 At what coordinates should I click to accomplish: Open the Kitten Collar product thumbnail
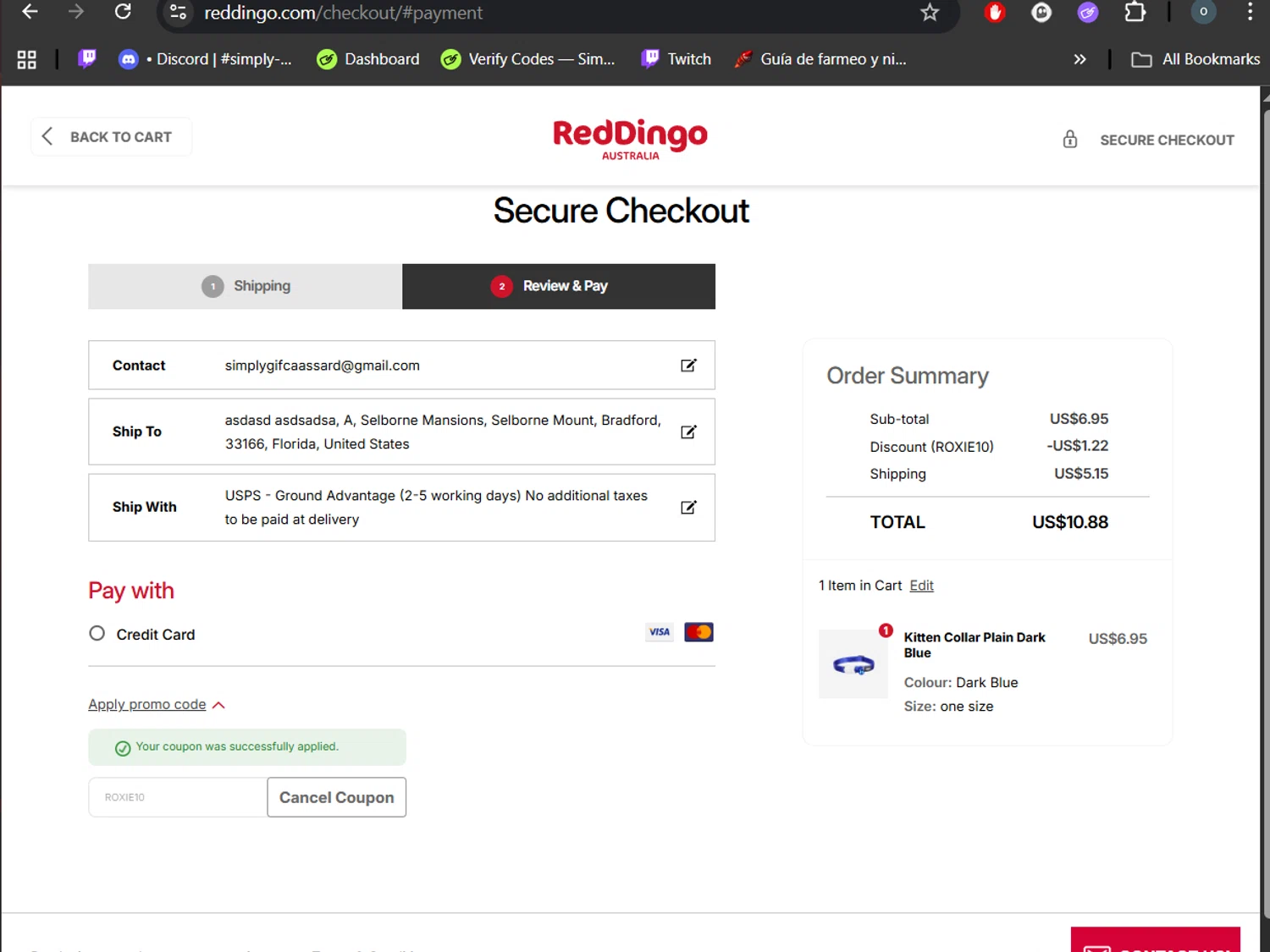pyautogui.click(x=853, y=664)
